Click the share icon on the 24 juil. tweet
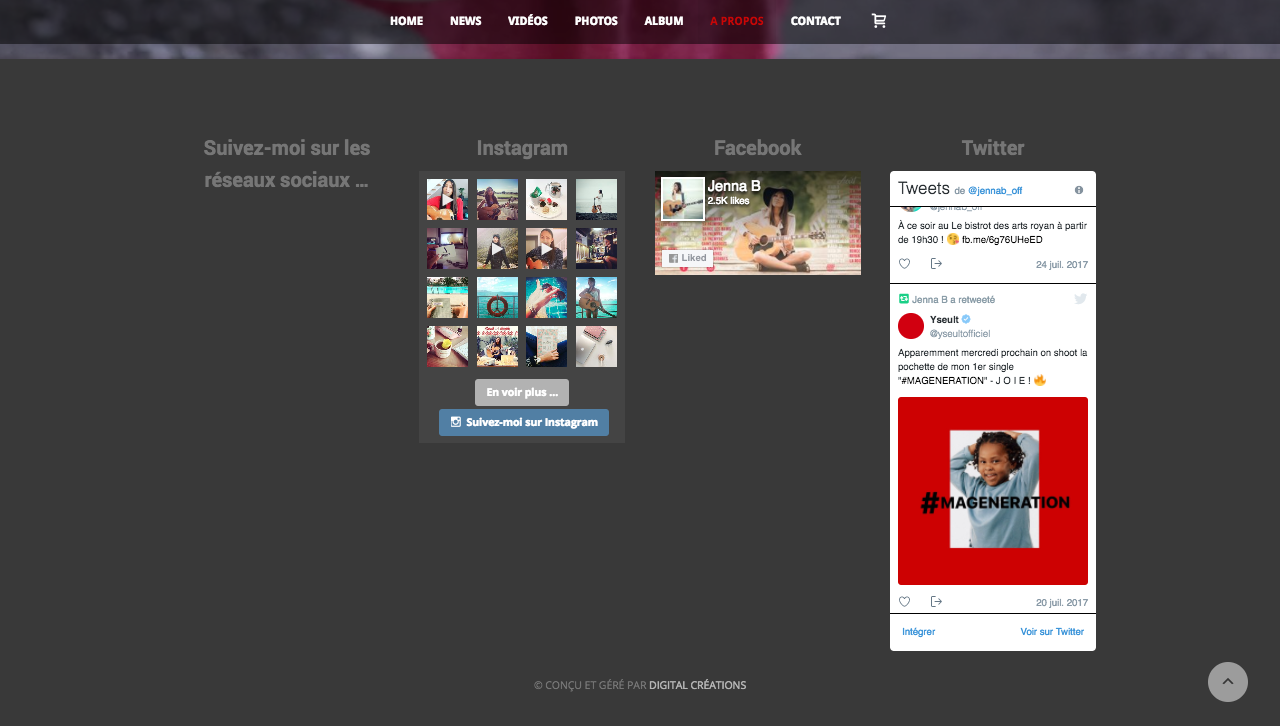 point(936,264)
